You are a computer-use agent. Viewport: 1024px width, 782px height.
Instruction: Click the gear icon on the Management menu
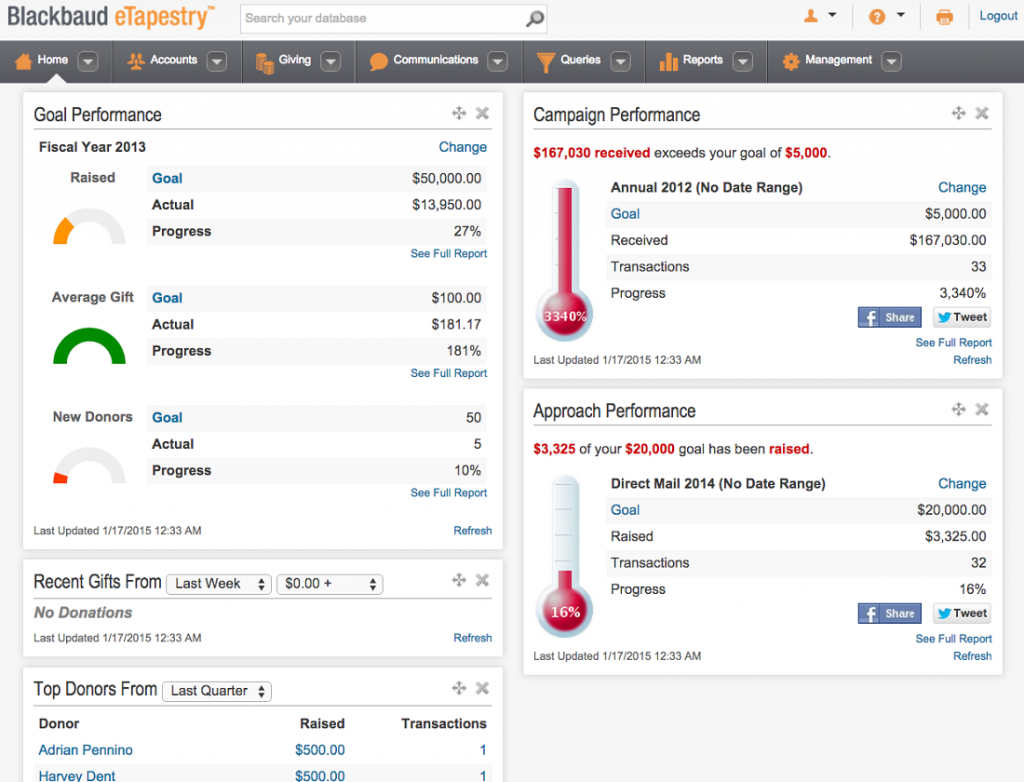tap(793, 60)
